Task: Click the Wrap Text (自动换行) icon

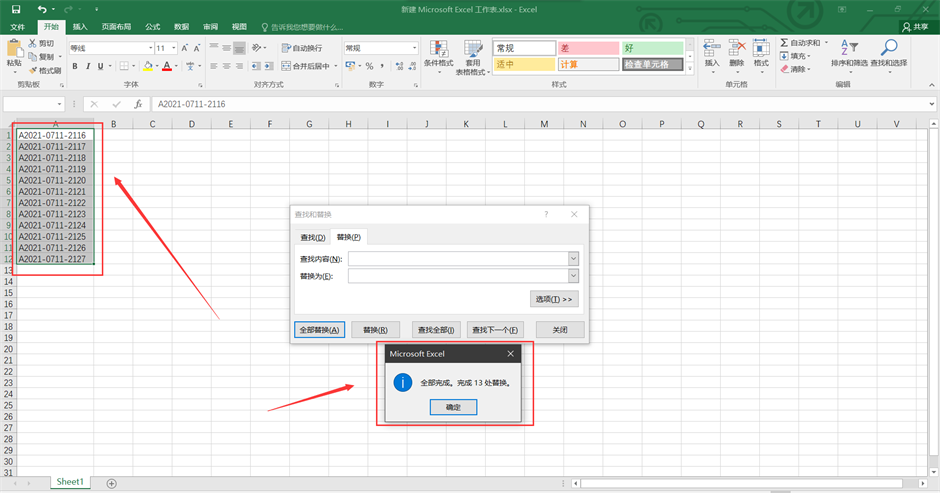Action: coord(301,48)
